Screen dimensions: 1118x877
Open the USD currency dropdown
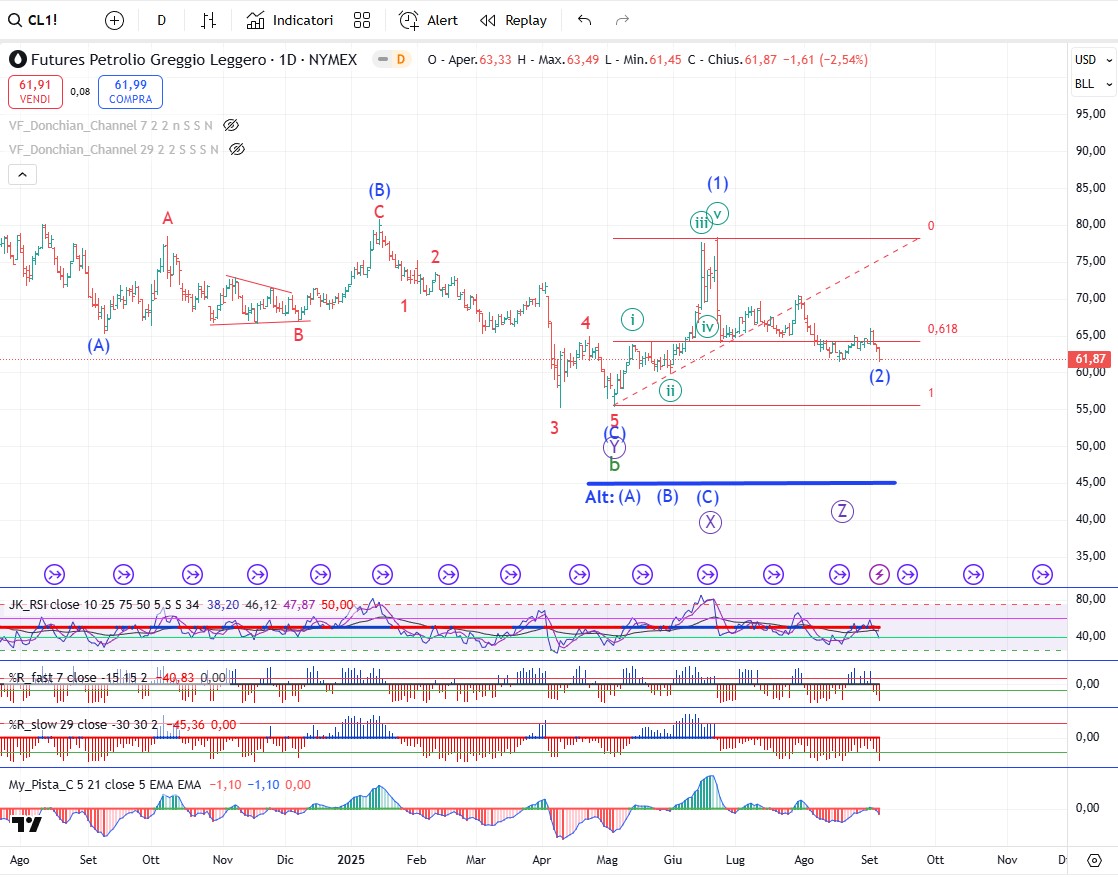point(1085,59)
